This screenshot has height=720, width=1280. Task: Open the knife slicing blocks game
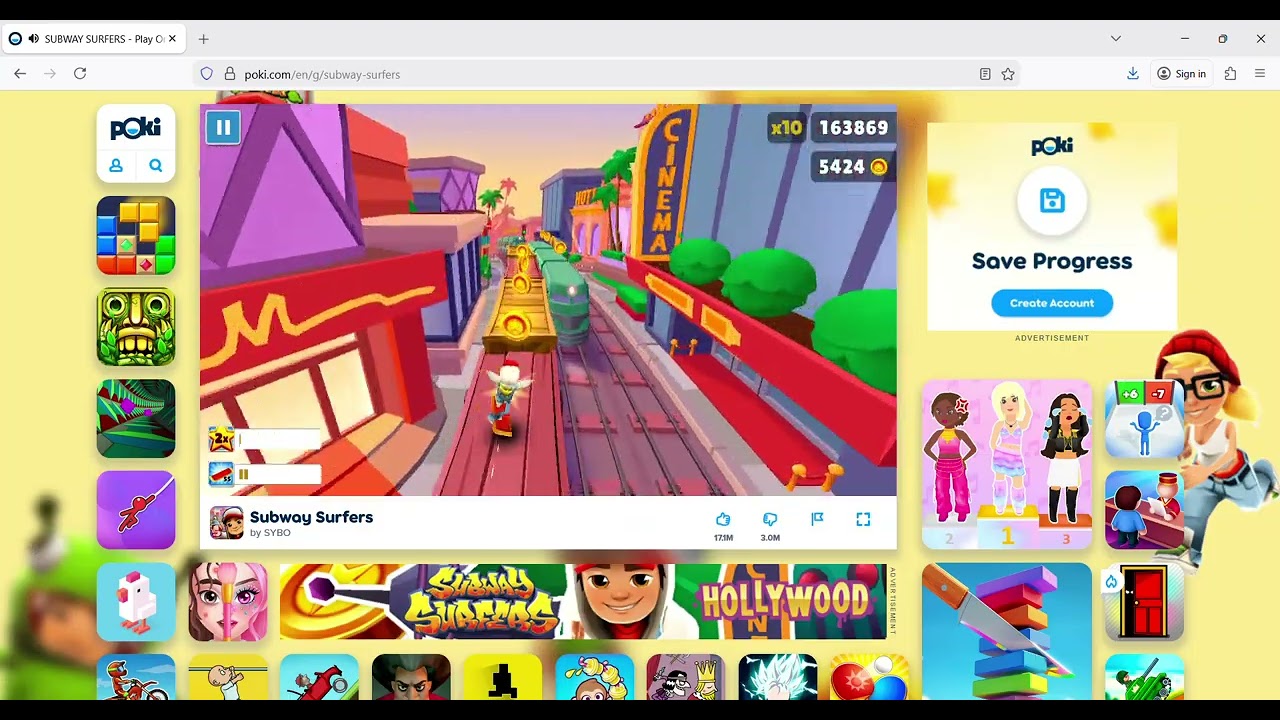[x=1007, y=631]
